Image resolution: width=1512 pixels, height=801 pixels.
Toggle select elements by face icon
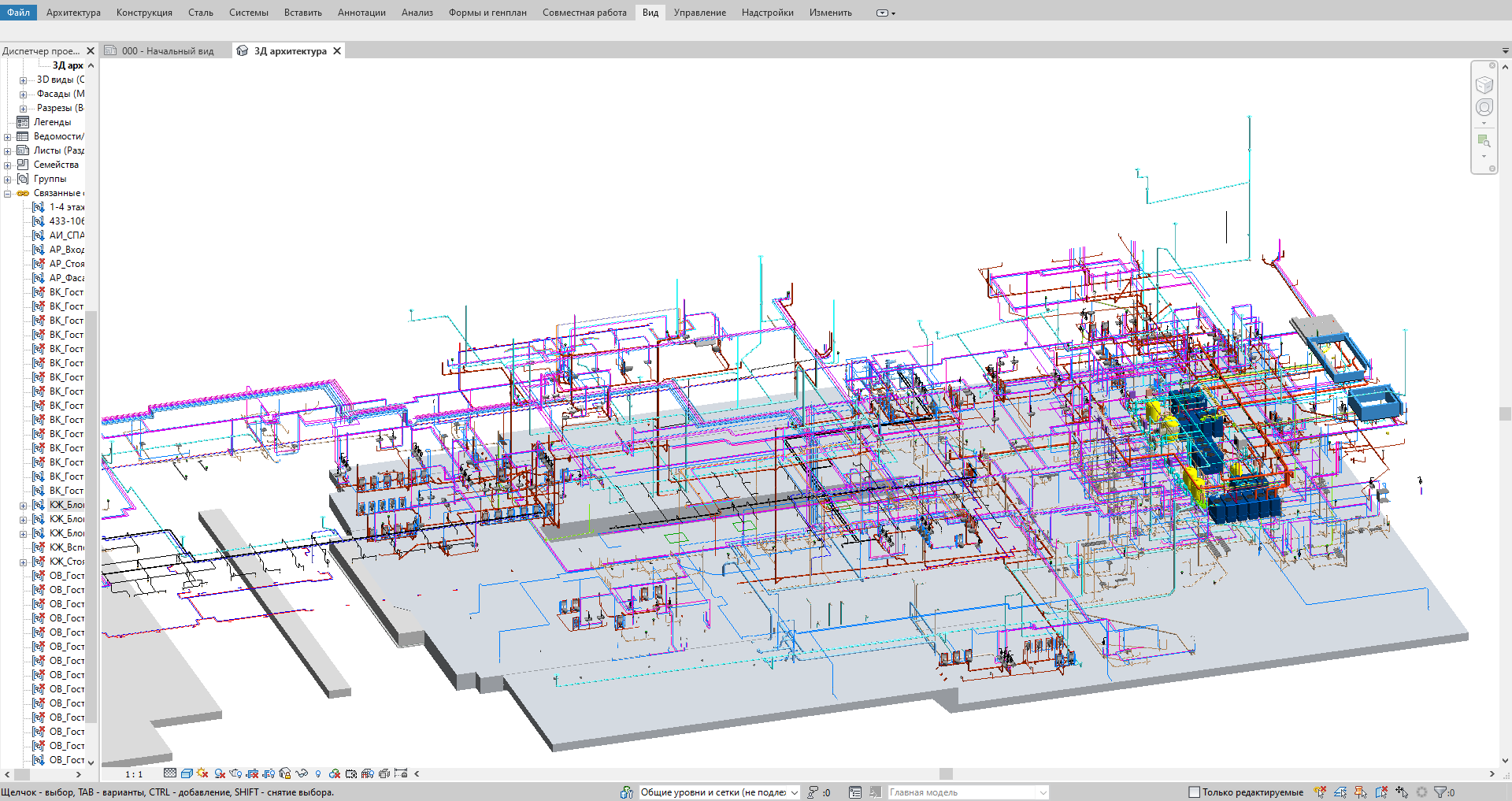tap(1381, 792)
